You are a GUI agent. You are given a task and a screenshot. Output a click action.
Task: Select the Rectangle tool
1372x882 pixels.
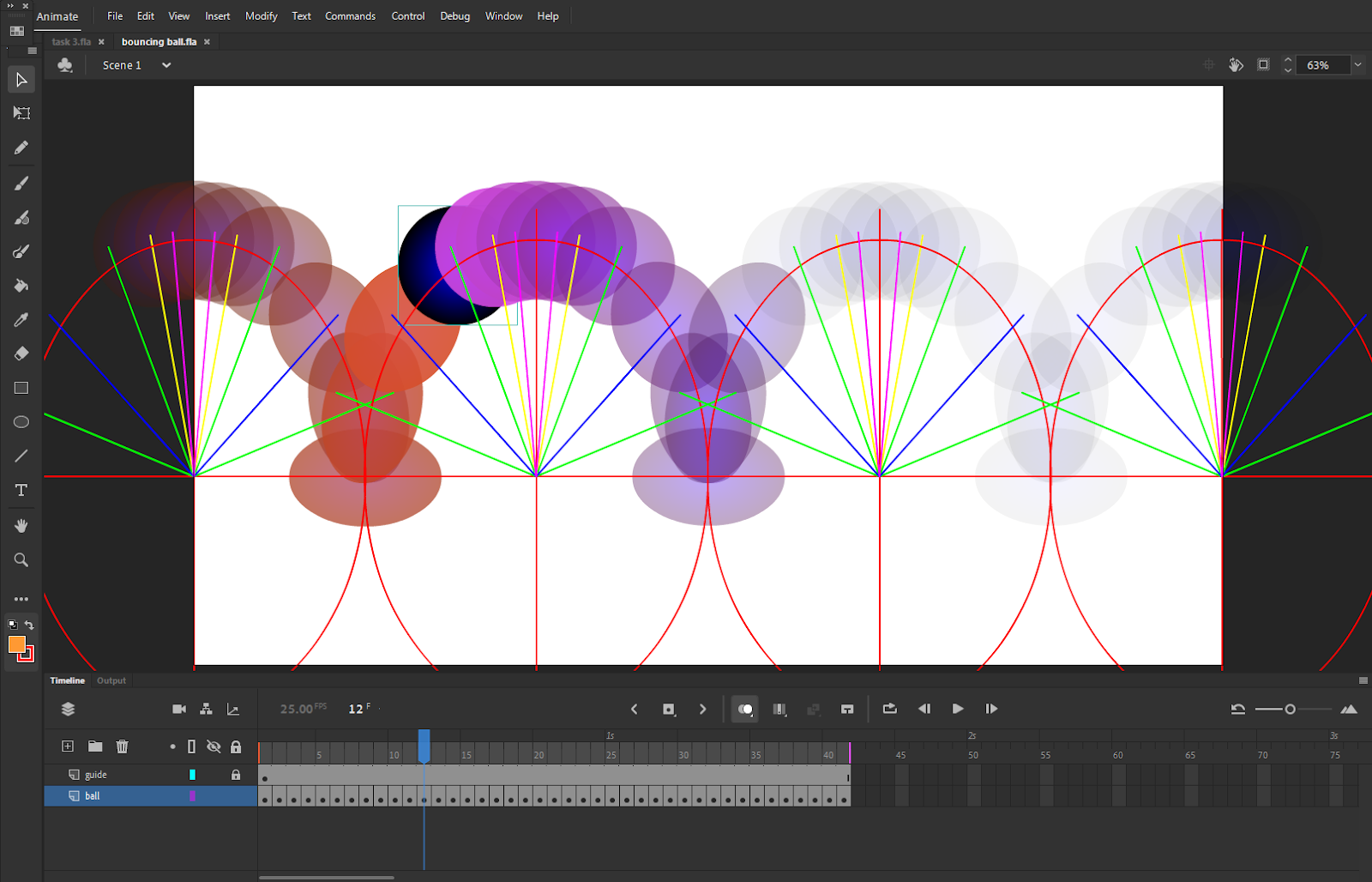[21, 388]
